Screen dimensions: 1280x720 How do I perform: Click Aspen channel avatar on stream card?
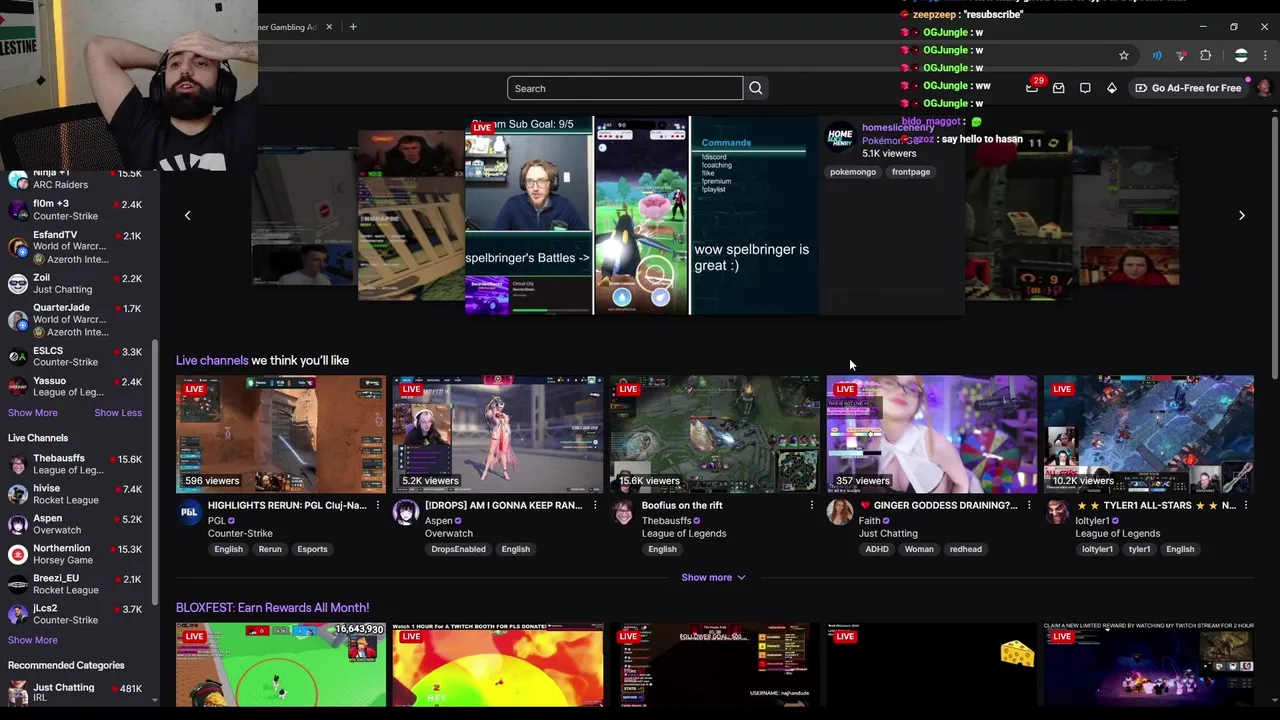[406, 513]
